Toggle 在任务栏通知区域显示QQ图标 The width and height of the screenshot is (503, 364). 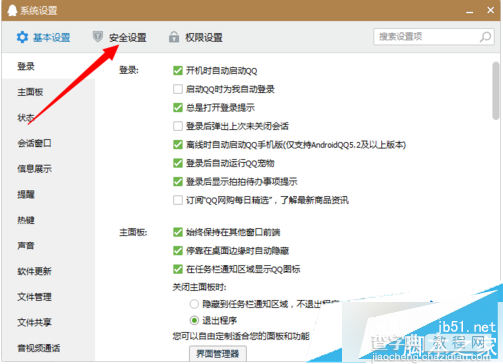pyautogui.click(x=178, y=269)
